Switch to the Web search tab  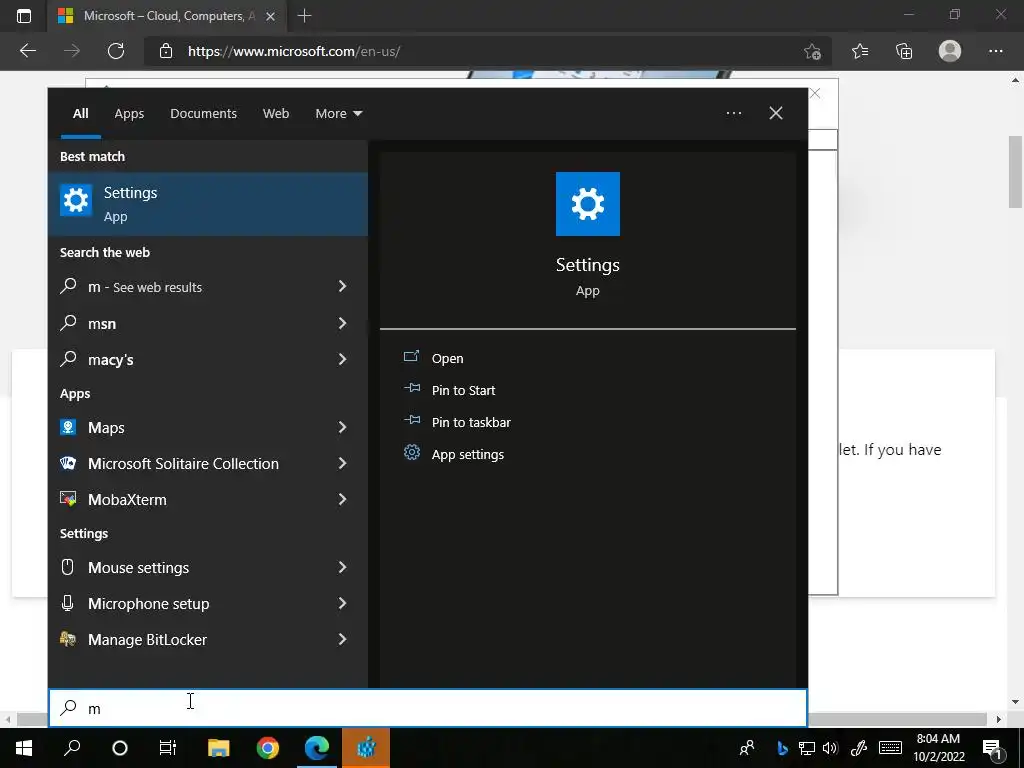pos(276,113)
